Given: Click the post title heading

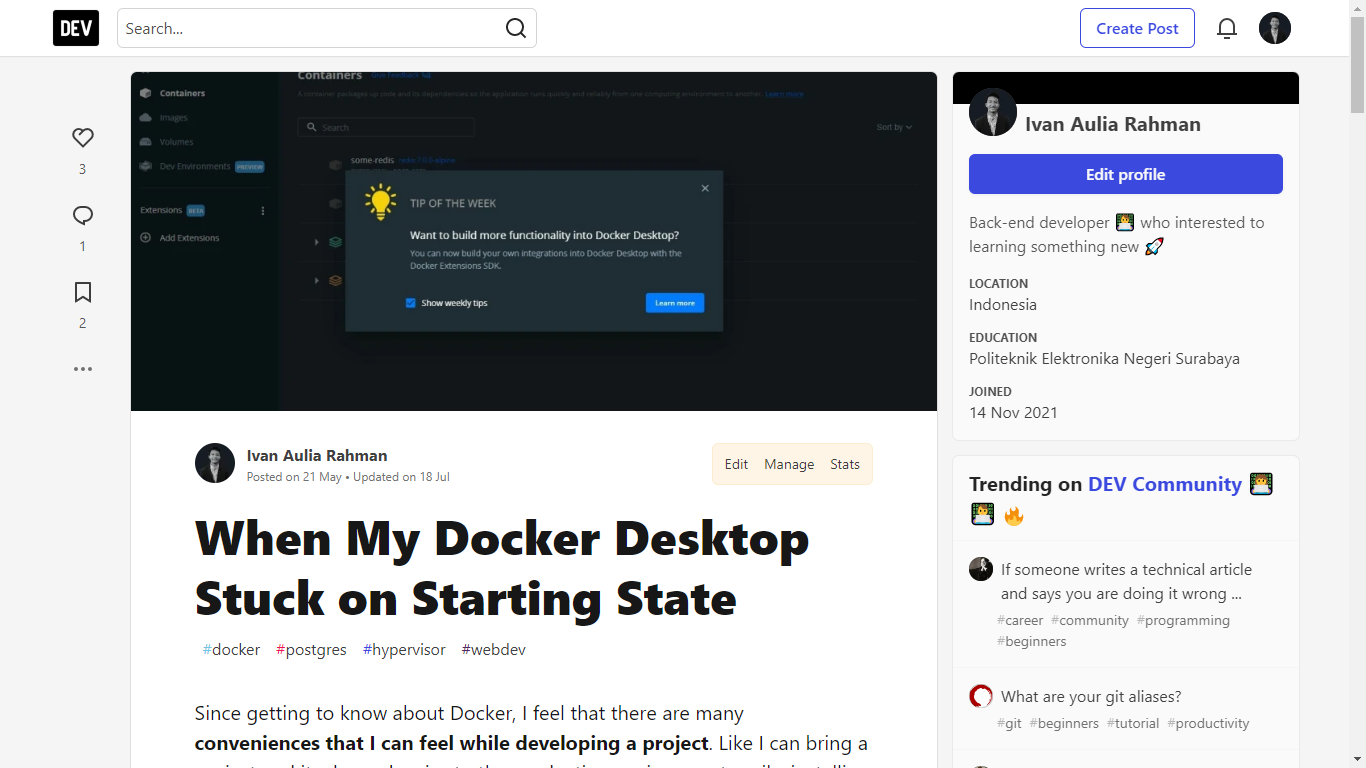Looking at the screenshot, I should [502, 569].
